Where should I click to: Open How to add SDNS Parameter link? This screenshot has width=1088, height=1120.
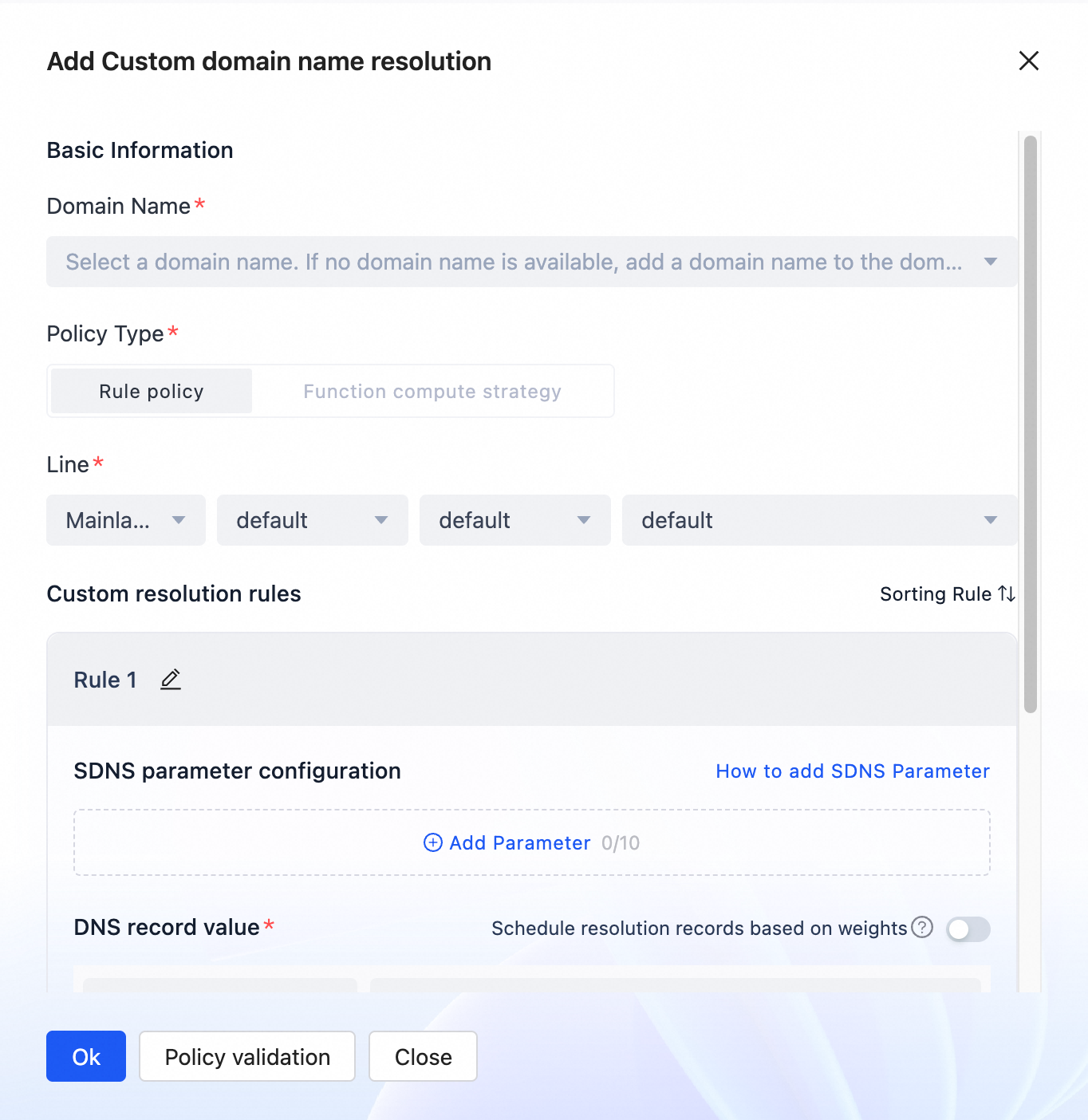[x=853, y=771]
